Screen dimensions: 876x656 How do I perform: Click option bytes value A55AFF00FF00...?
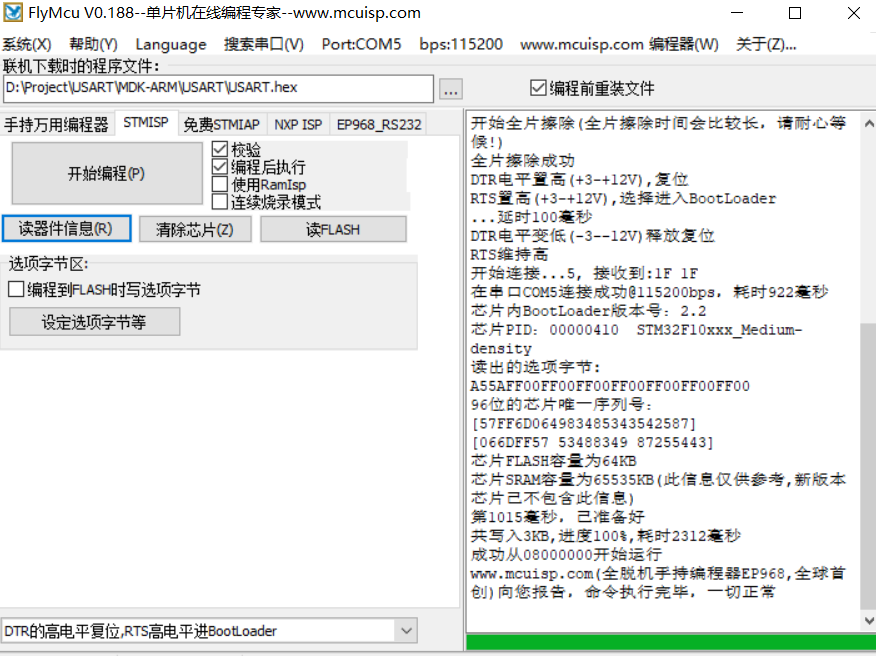(610, 386)
